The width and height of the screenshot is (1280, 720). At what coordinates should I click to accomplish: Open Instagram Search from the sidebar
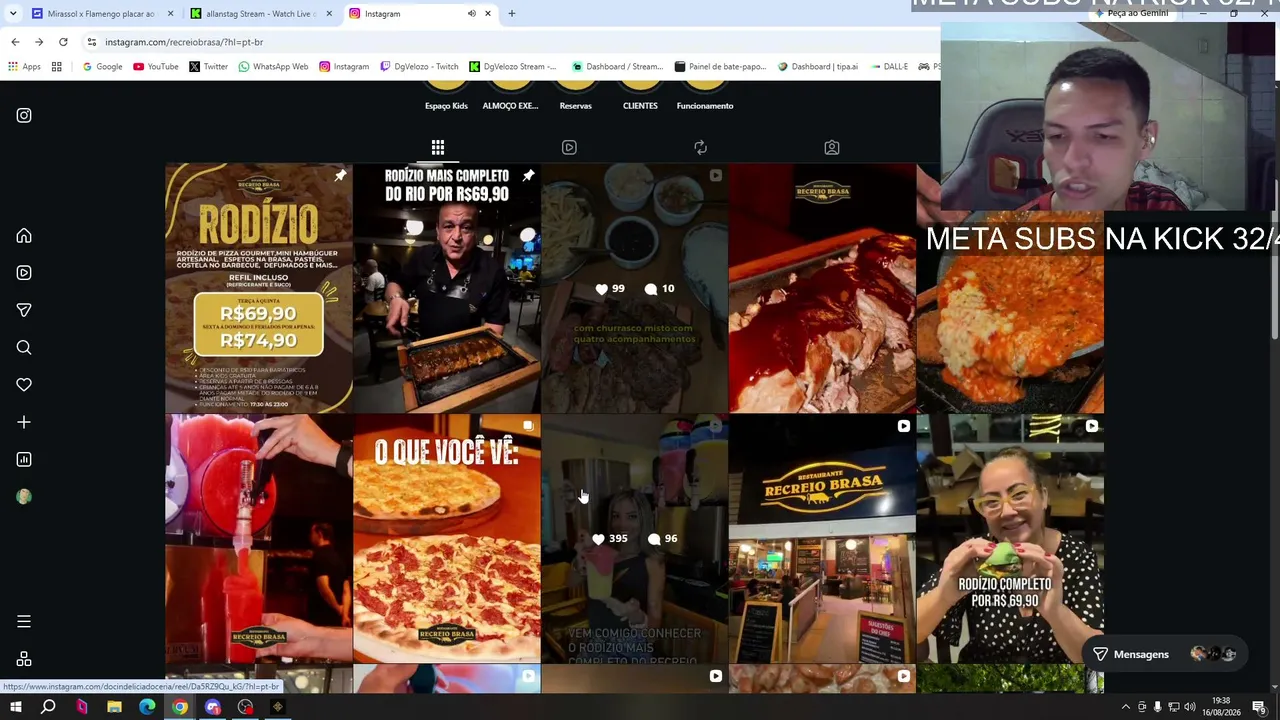pyautogui.click(x=24, y=348)
